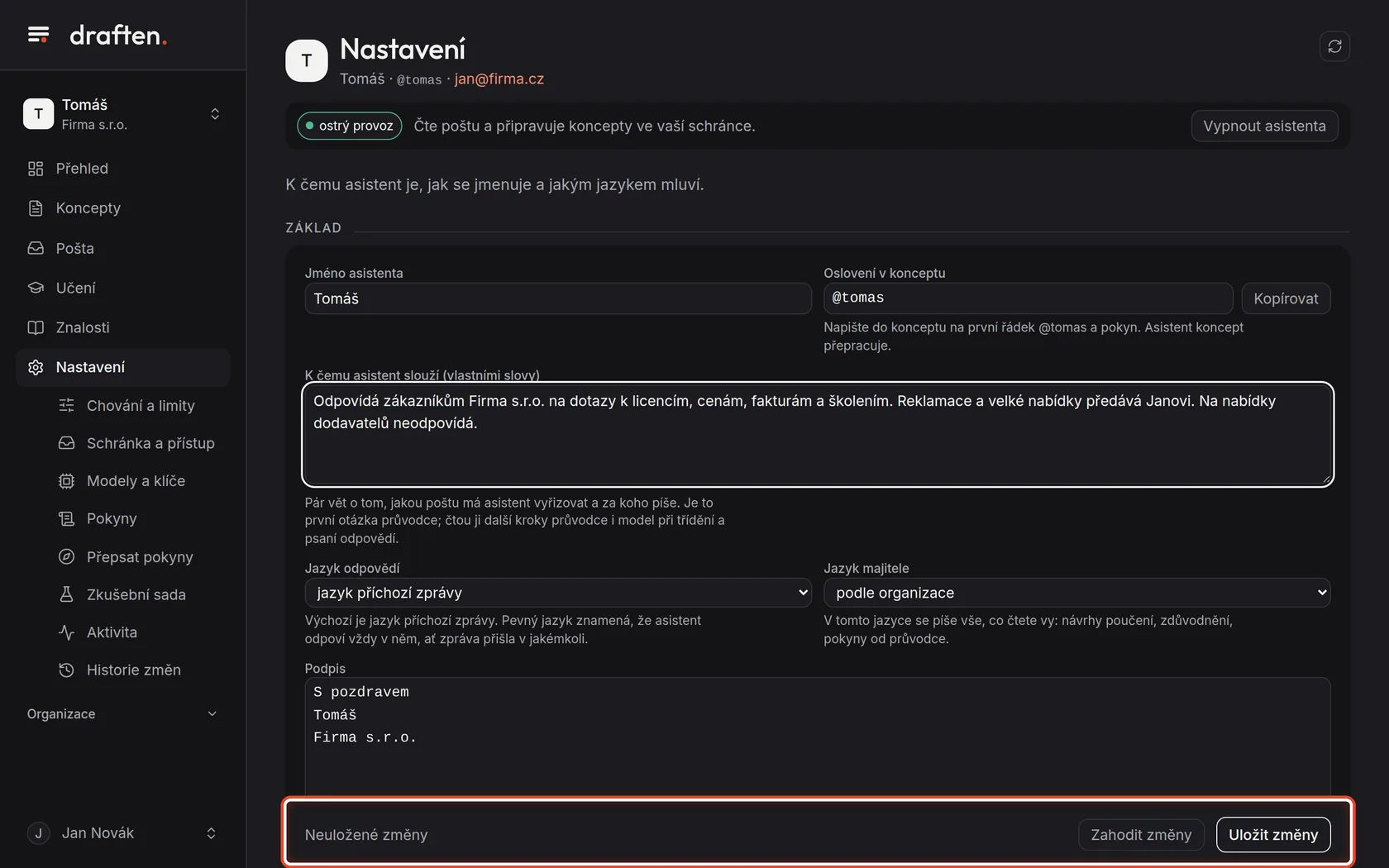Open Zkušební sada page
The width and height of the screenshot is (1389, 868).
click(x=139, y=594)
